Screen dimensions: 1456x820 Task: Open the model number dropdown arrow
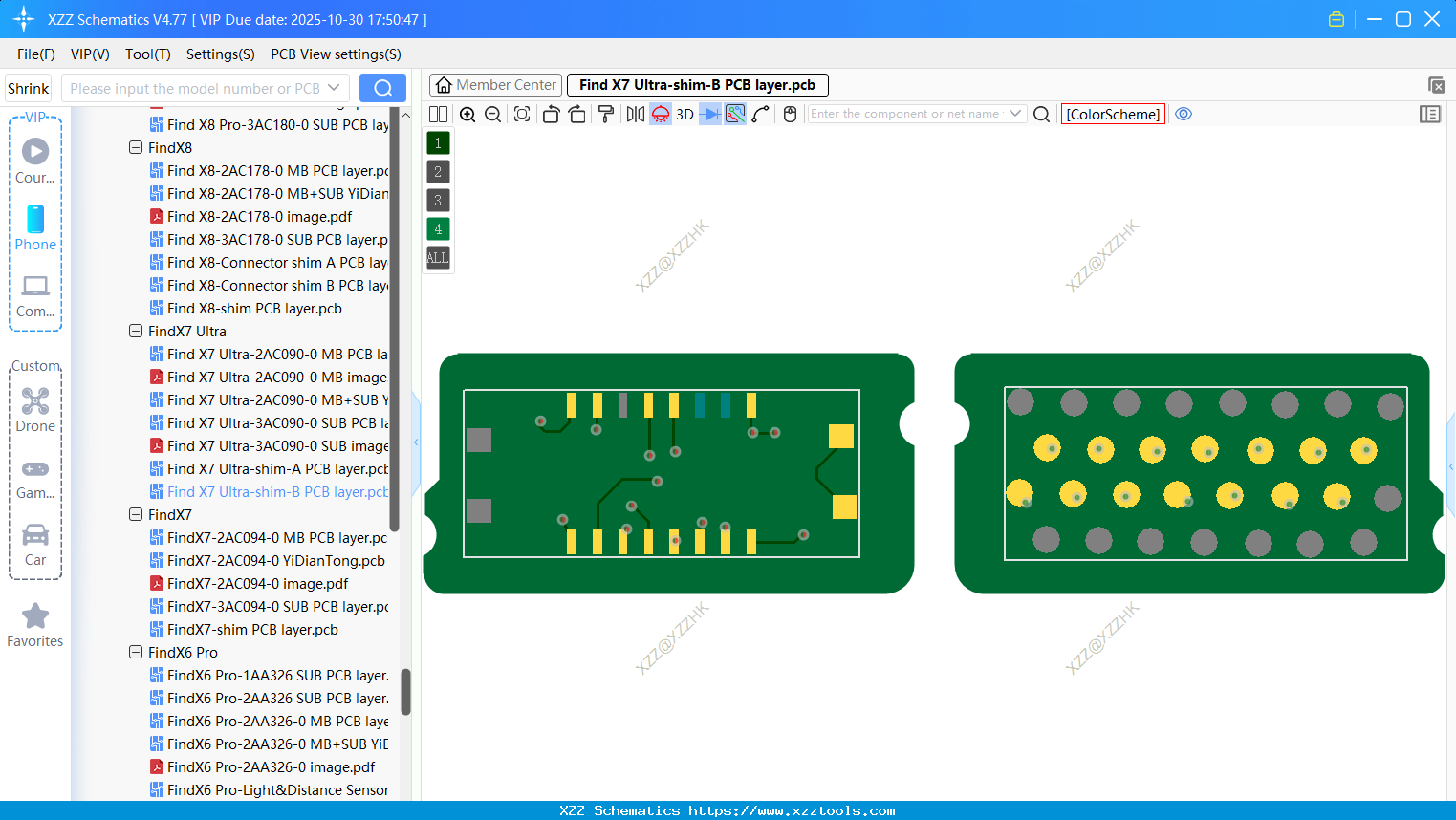[334, 88]
